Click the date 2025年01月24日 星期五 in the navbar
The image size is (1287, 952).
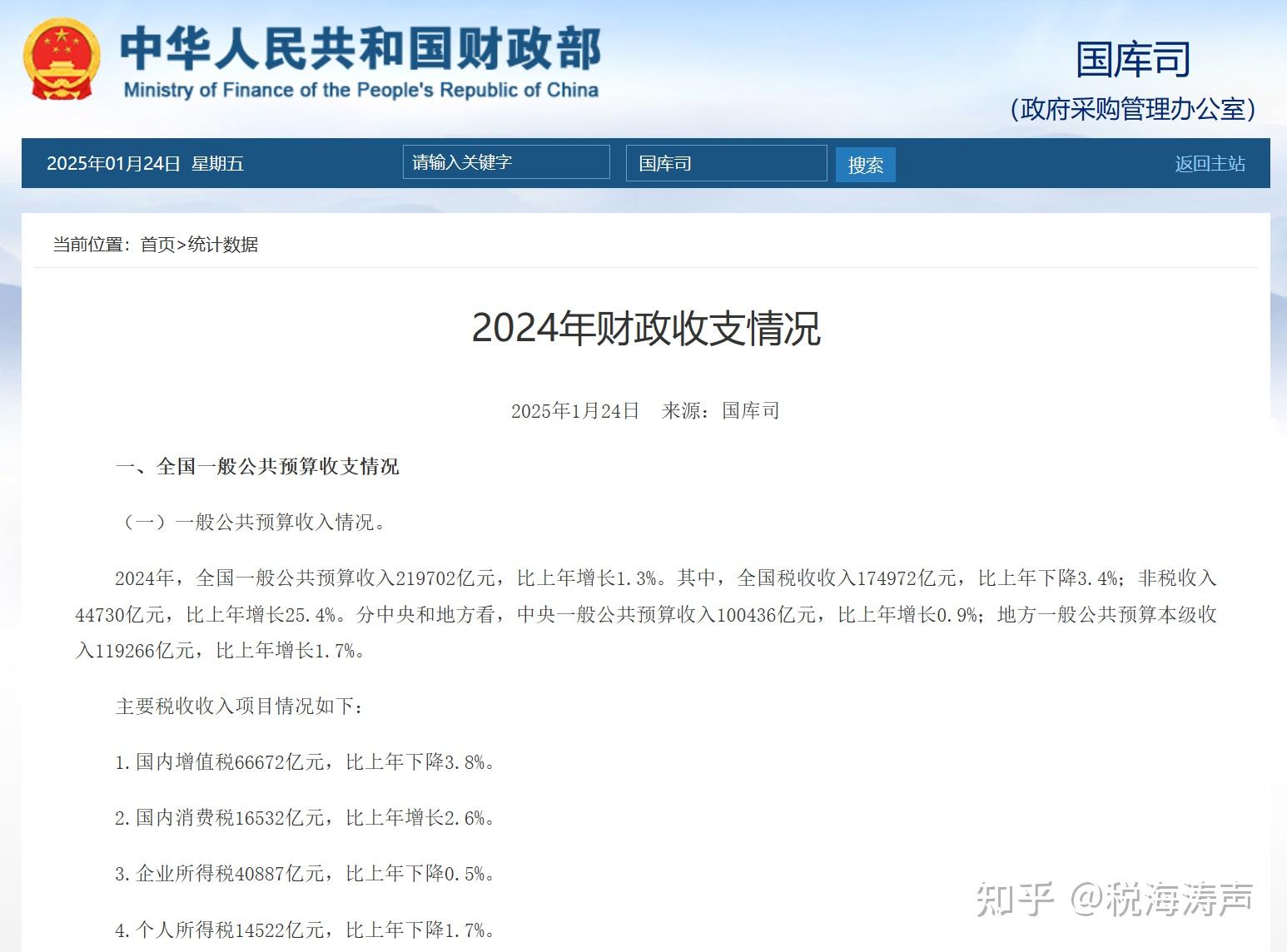click(x=145, y=164)
